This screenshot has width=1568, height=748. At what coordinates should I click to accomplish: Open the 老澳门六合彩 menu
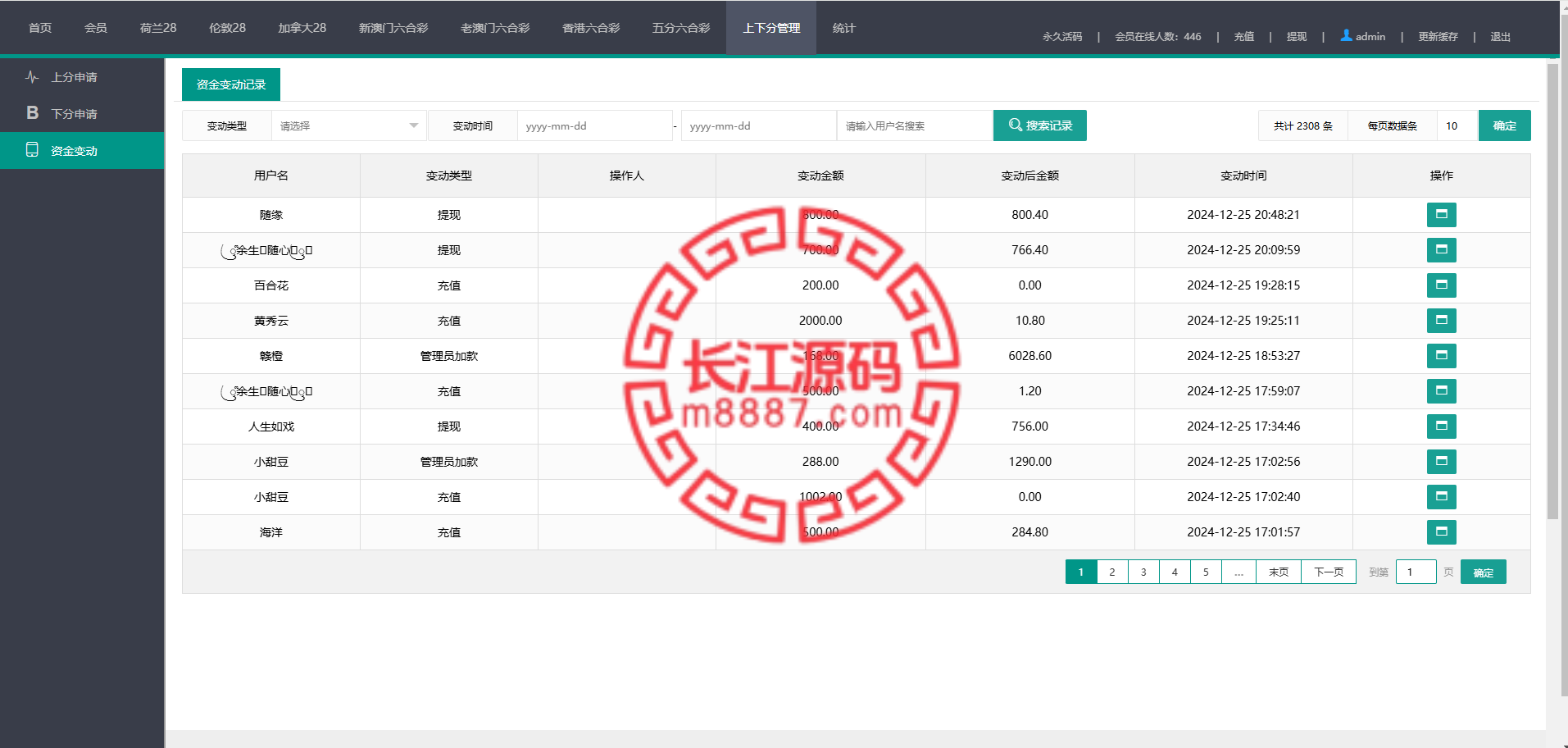[x=495, y=28]
